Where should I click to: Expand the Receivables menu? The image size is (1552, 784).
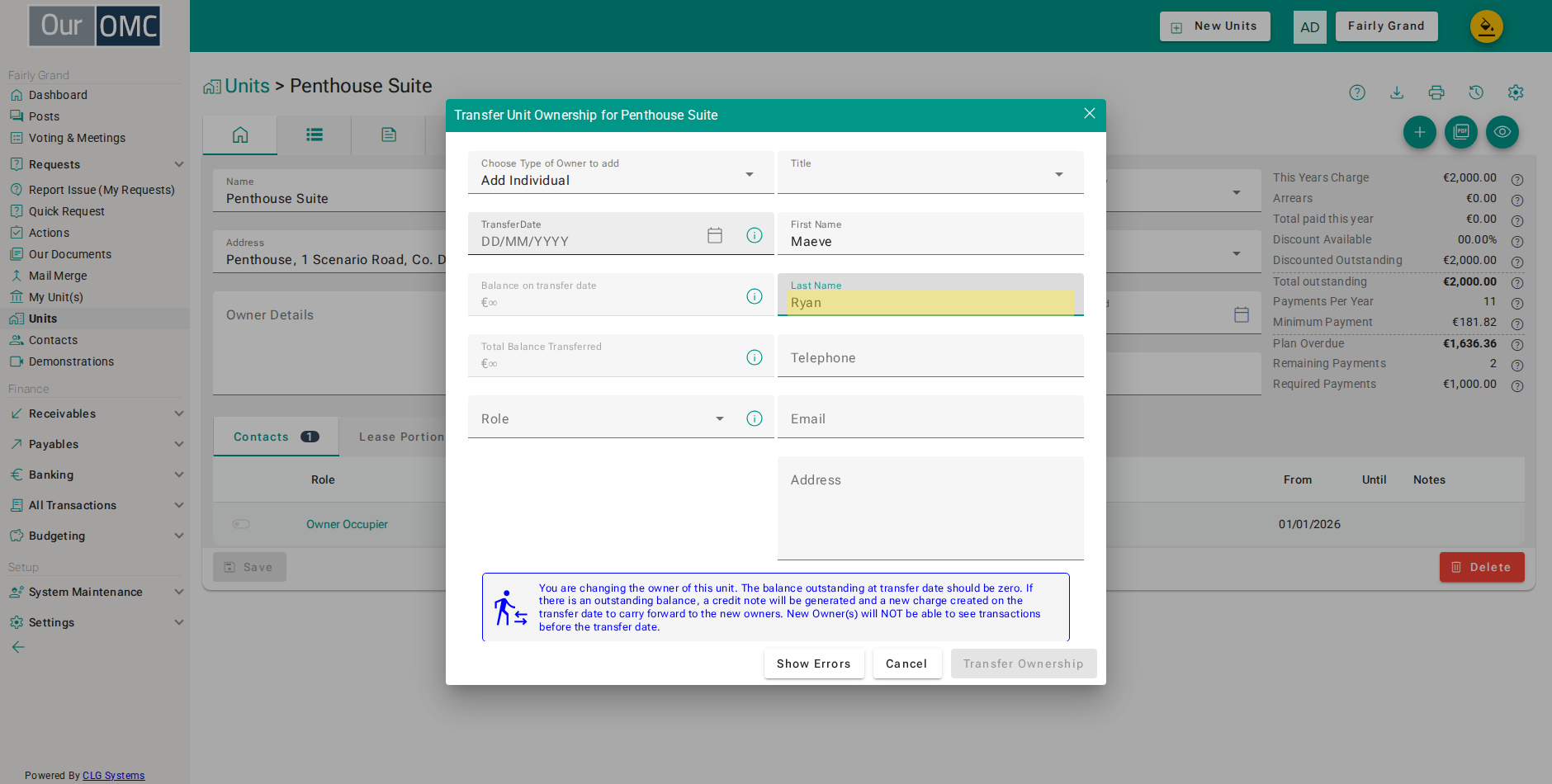point(95,413)
